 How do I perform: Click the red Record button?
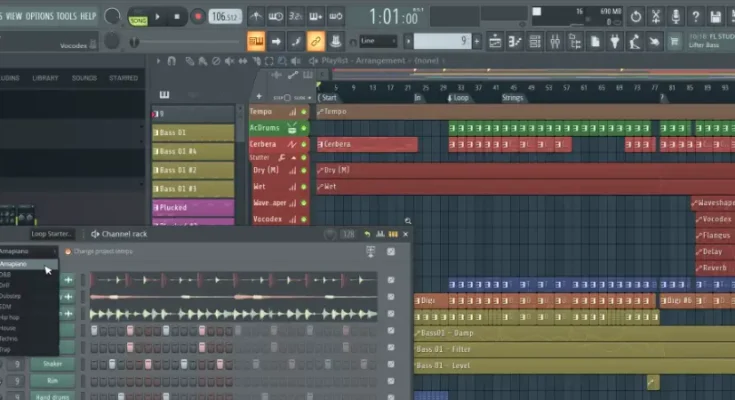point(198,16)
